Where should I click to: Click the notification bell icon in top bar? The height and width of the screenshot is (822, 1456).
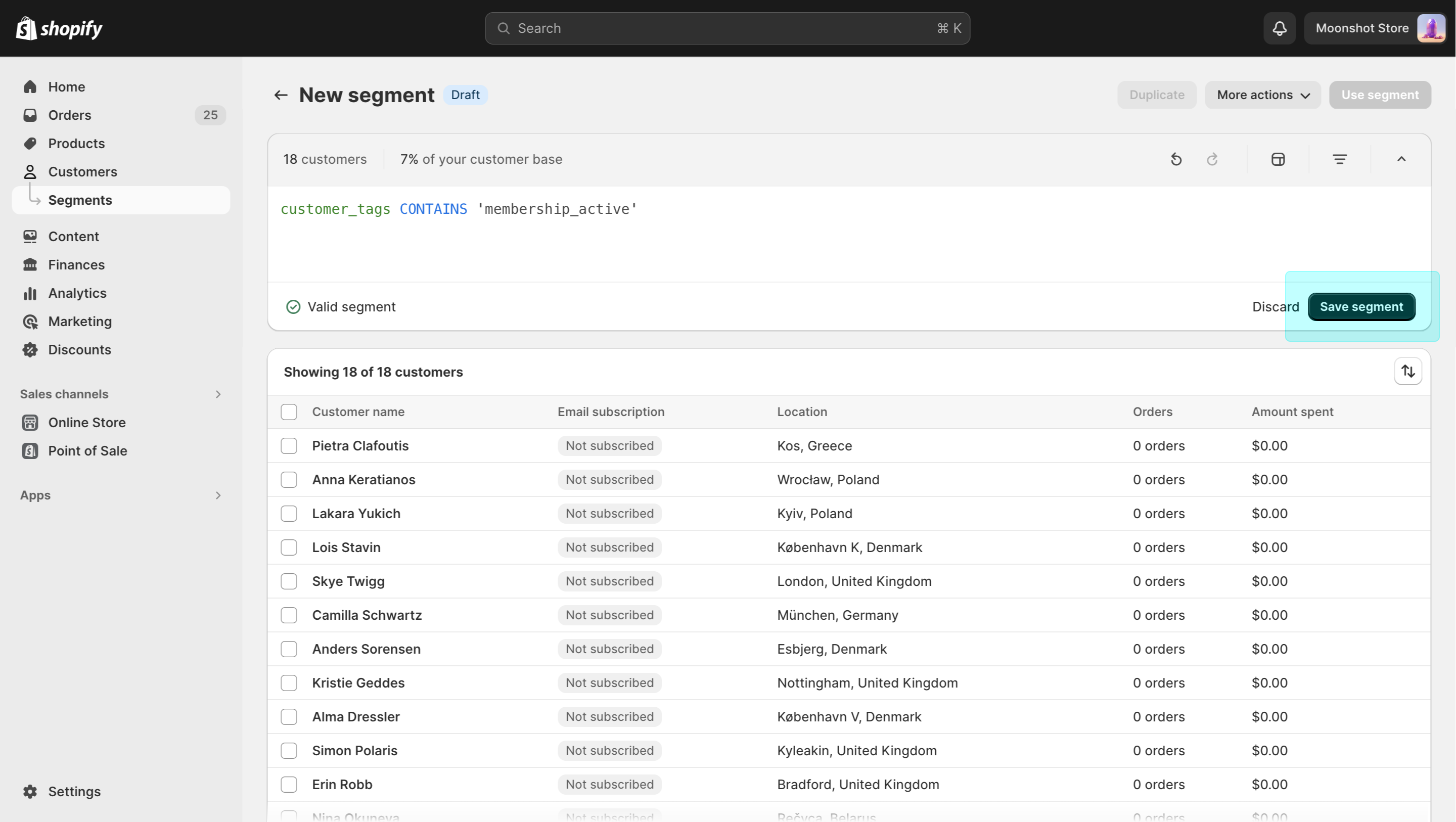pos(1280,28)
